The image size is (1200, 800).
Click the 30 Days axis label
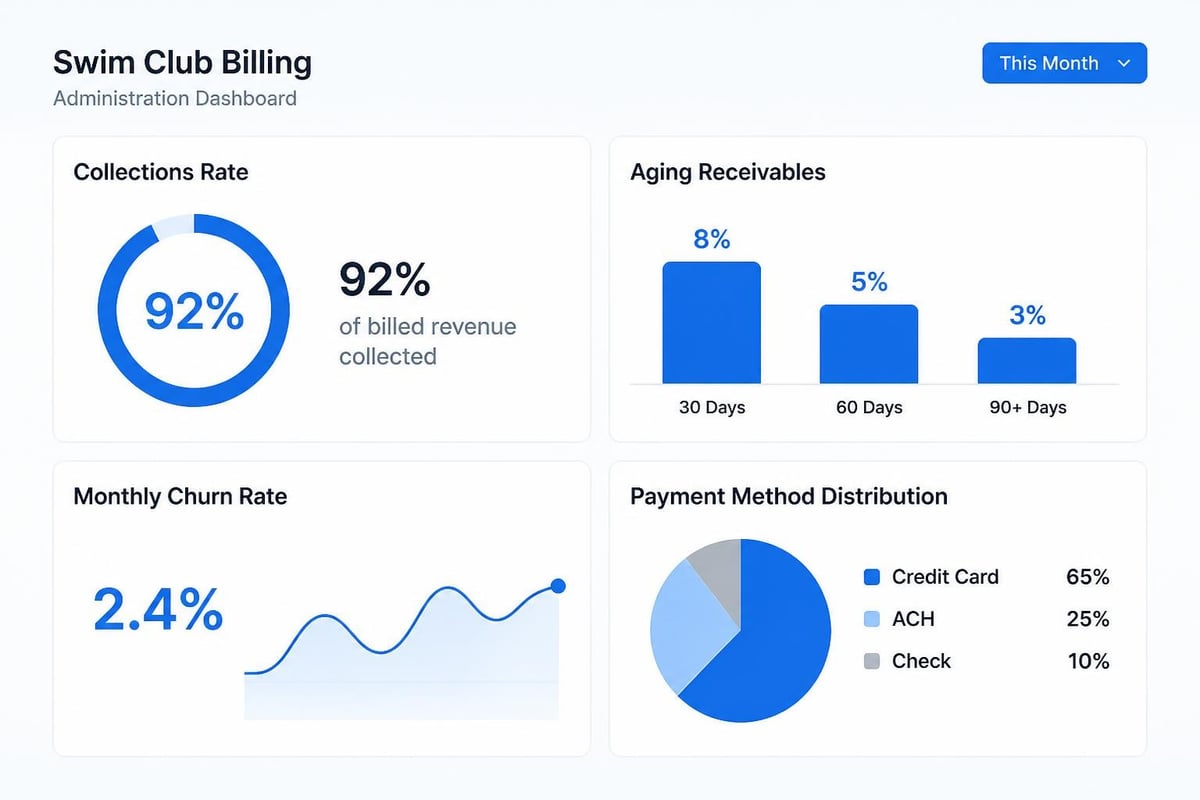pyautogui.click(x=712, y=408)
